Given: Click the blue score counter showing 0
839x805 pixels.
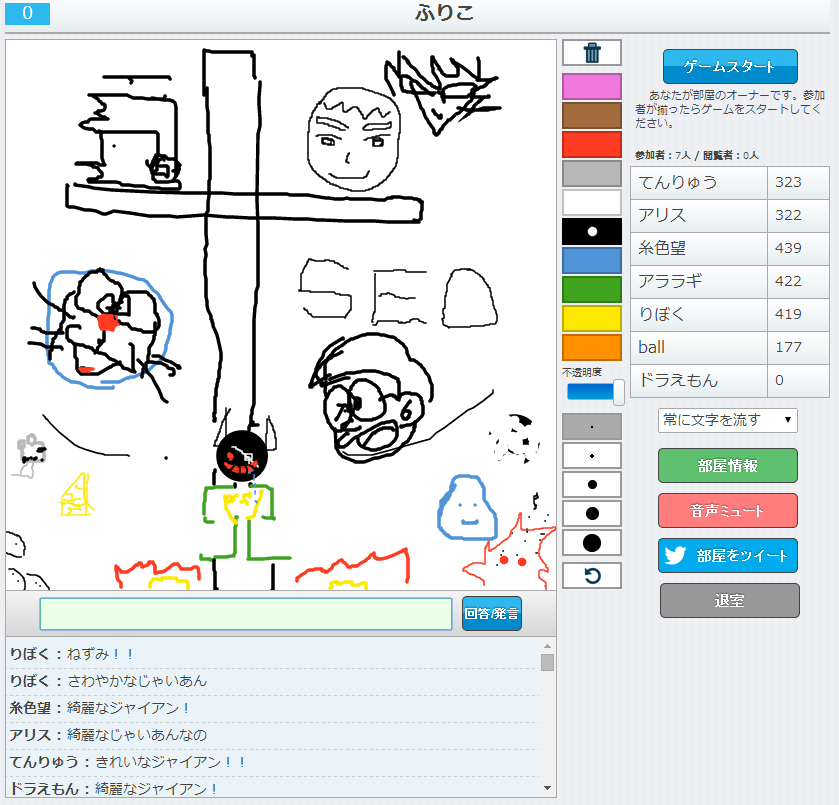Looking at the screenshot, I should click(x=27, y=13).
